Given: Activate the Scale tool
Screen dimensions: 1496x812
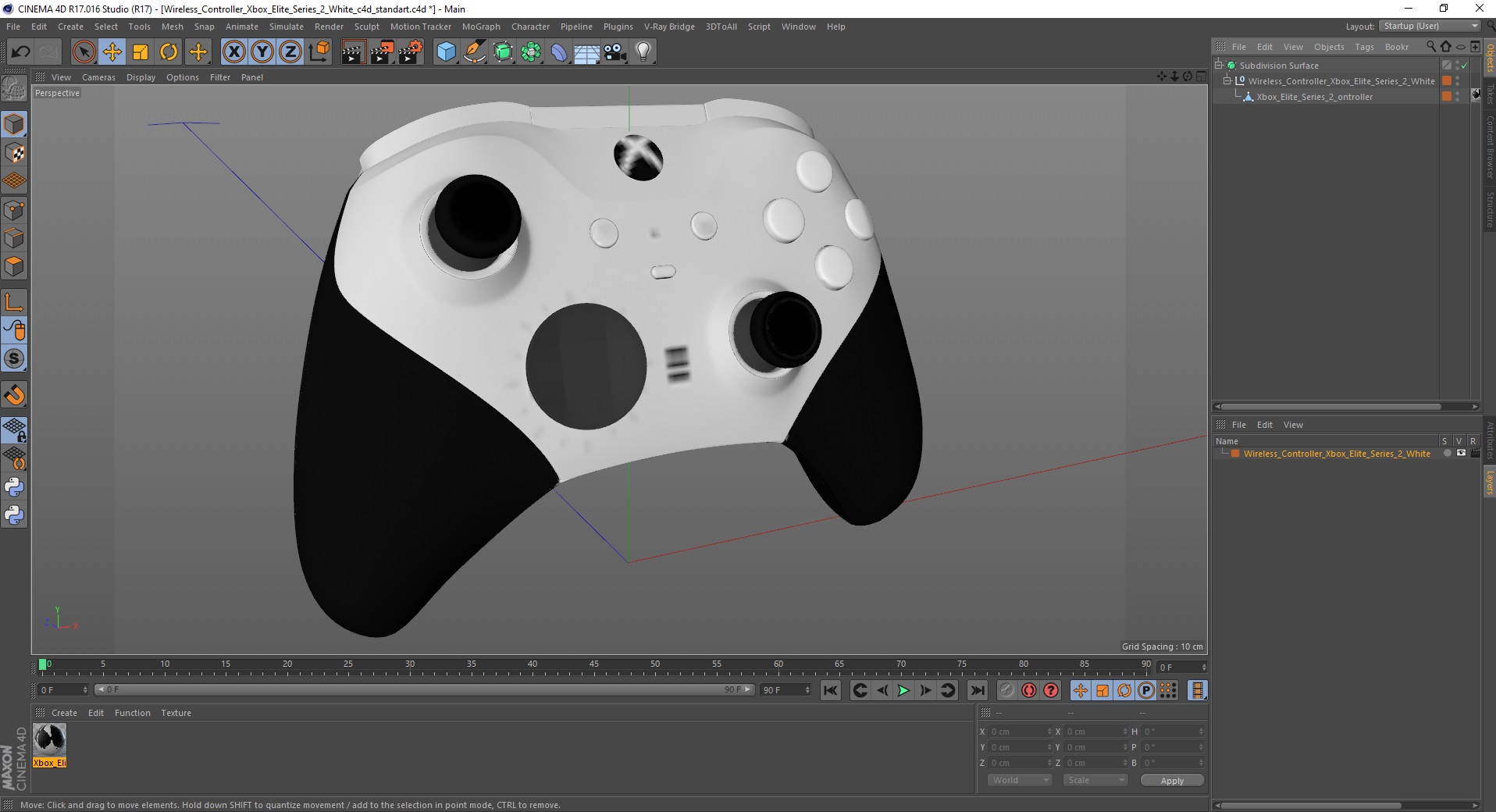Looking at the screenshot, I should (x=141, y=52).
